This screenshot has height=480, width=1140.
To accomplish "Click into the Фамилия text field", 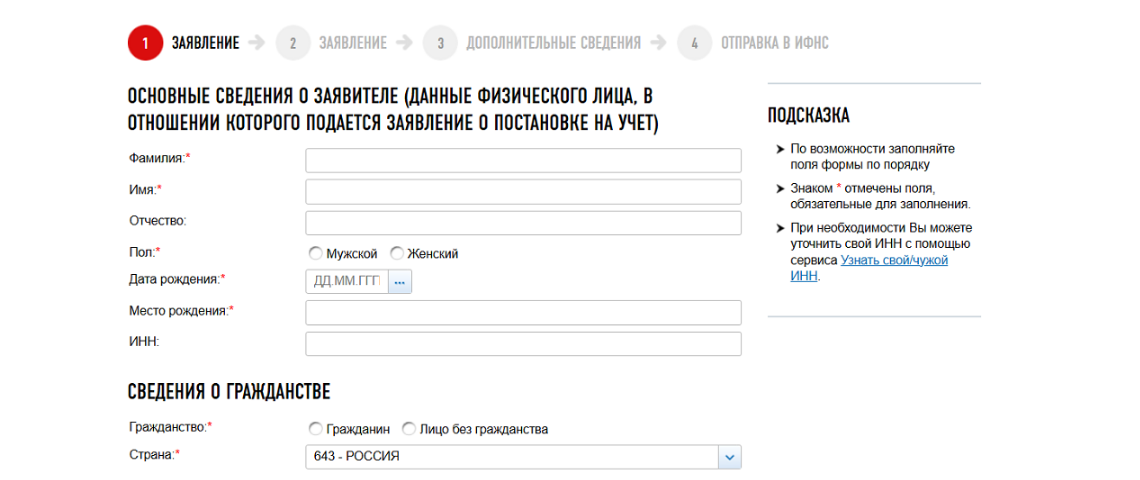I will [523, 161].
